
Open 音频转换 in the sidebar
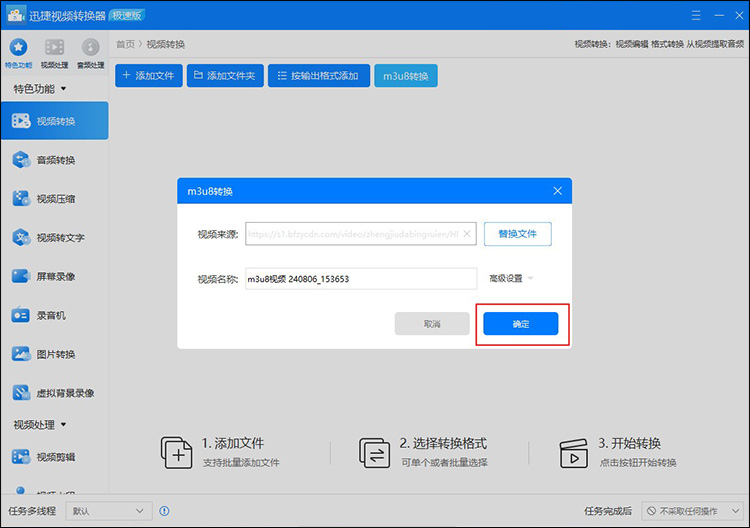point(55,160)
